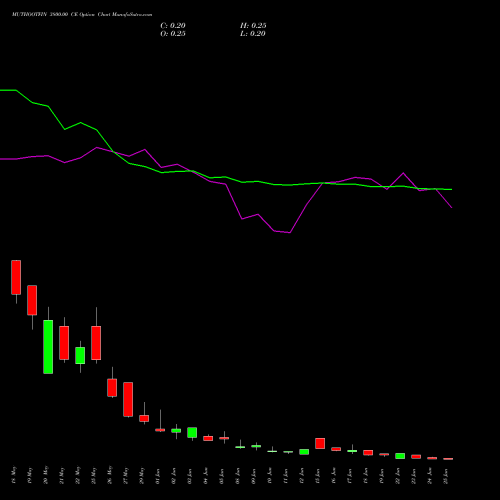500x500 pixels.
Task: Click the red candlestick for 25 May
Action: click(x=96, y=343)
